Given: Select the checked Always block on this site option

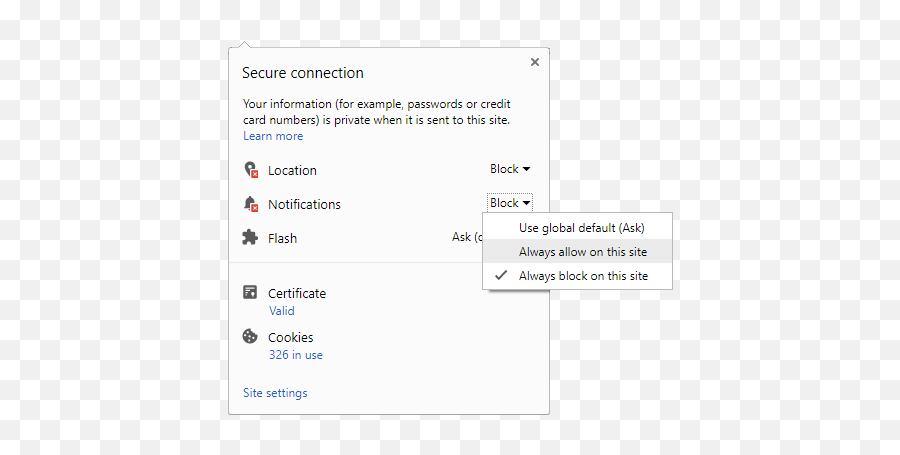Looking at the screenshot, I should click(582, 276).
